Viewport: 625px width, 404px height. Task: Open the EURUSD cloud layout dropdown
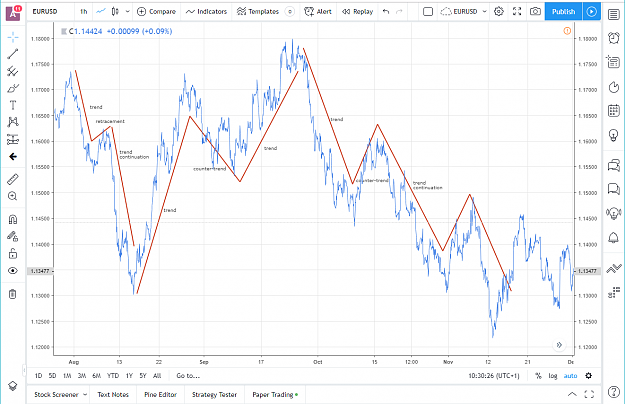(464, 12)
